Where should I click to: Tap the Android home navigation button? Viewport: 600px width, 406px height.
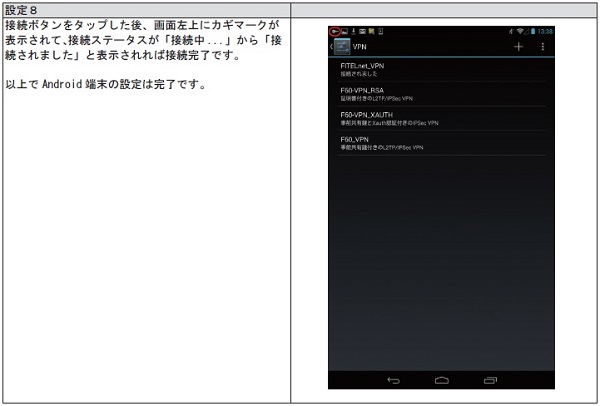pos(441,381)
